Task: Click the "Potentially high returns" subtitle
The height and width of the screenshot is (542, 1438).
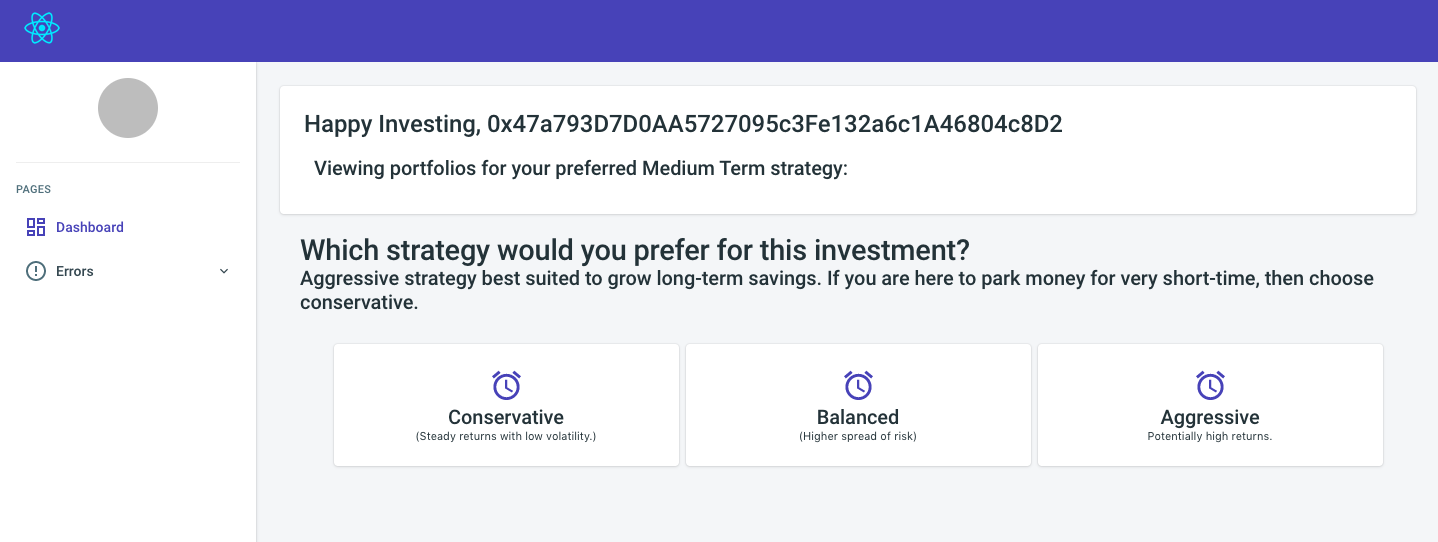Action: pos(1210,436)
